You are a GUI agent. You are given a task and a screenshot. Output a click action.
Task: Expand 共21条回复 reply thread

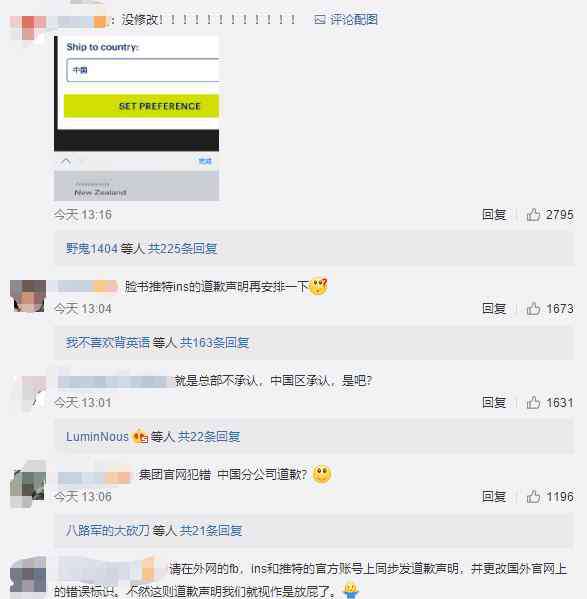[211, 531]
